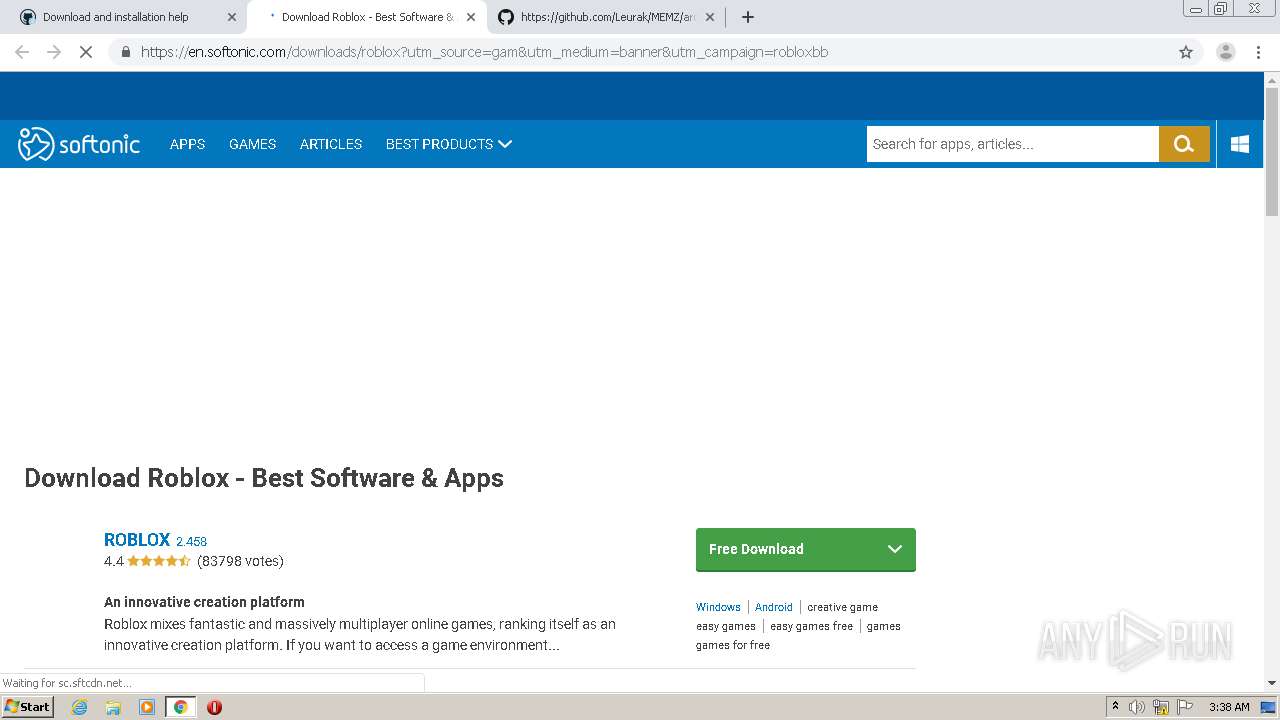
Task: Open the Chrome profile avatar icon
Action: (1225, 52)
